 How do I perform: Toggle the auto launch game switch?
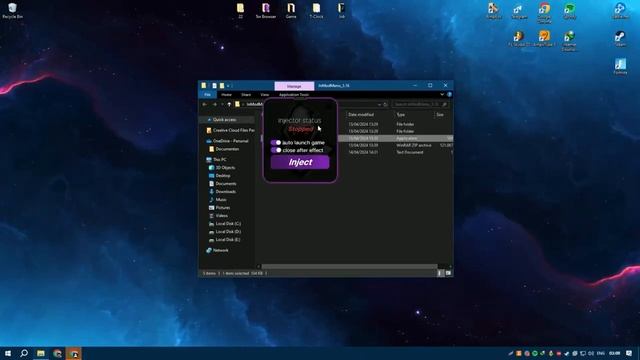276,142
